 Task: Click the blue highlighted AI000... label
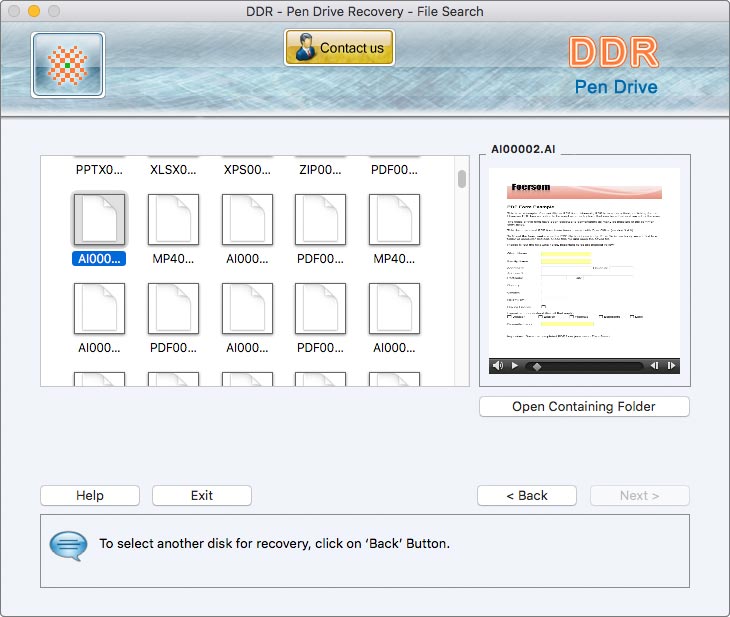(99, 259)
